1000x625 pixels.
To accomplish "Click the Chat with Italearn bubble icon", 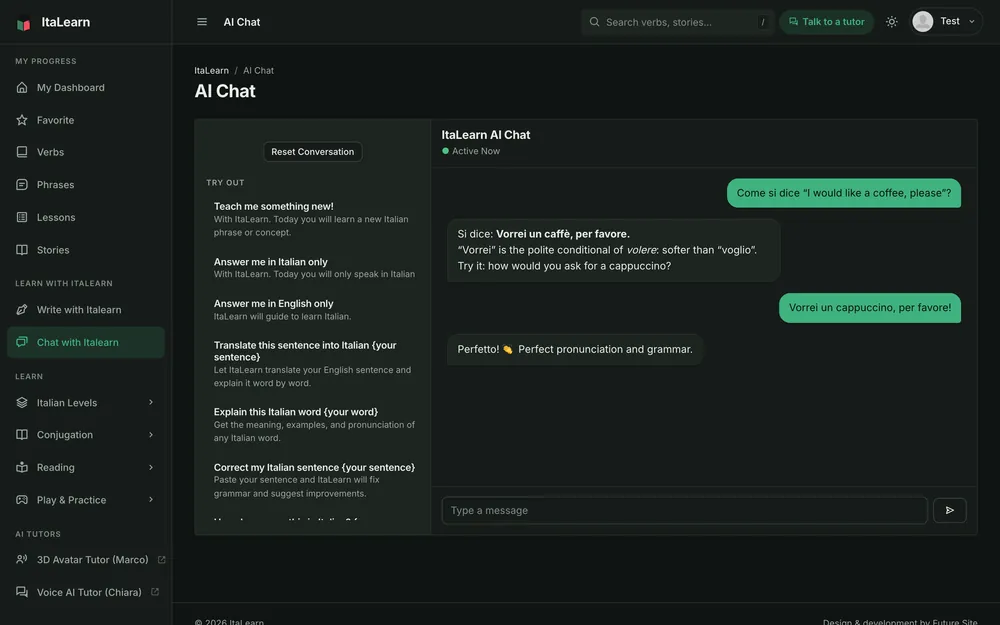I will (x=22, y=342).
